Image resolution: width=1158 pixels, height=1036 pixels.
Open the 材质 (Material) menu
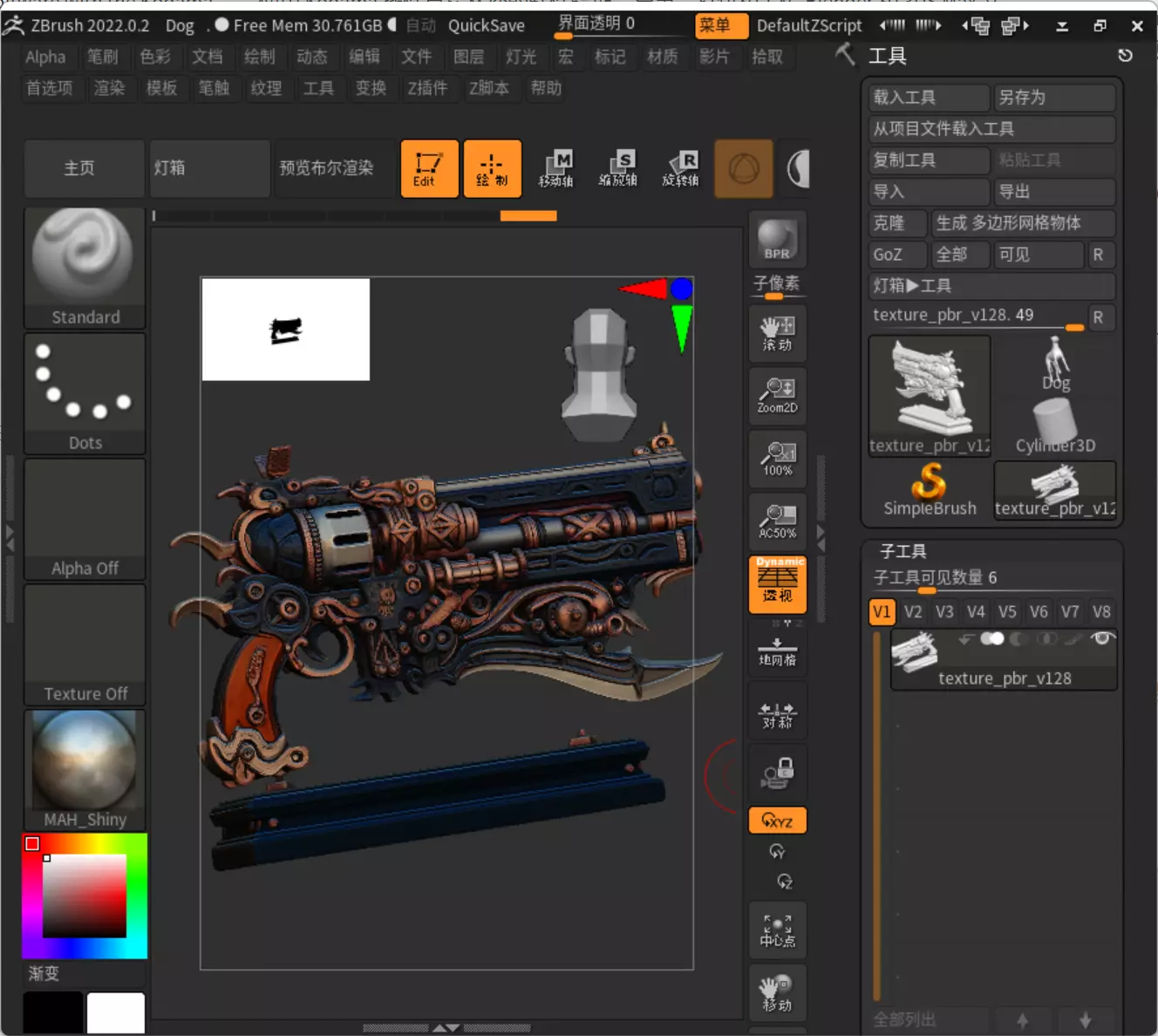tap(663, 58)
